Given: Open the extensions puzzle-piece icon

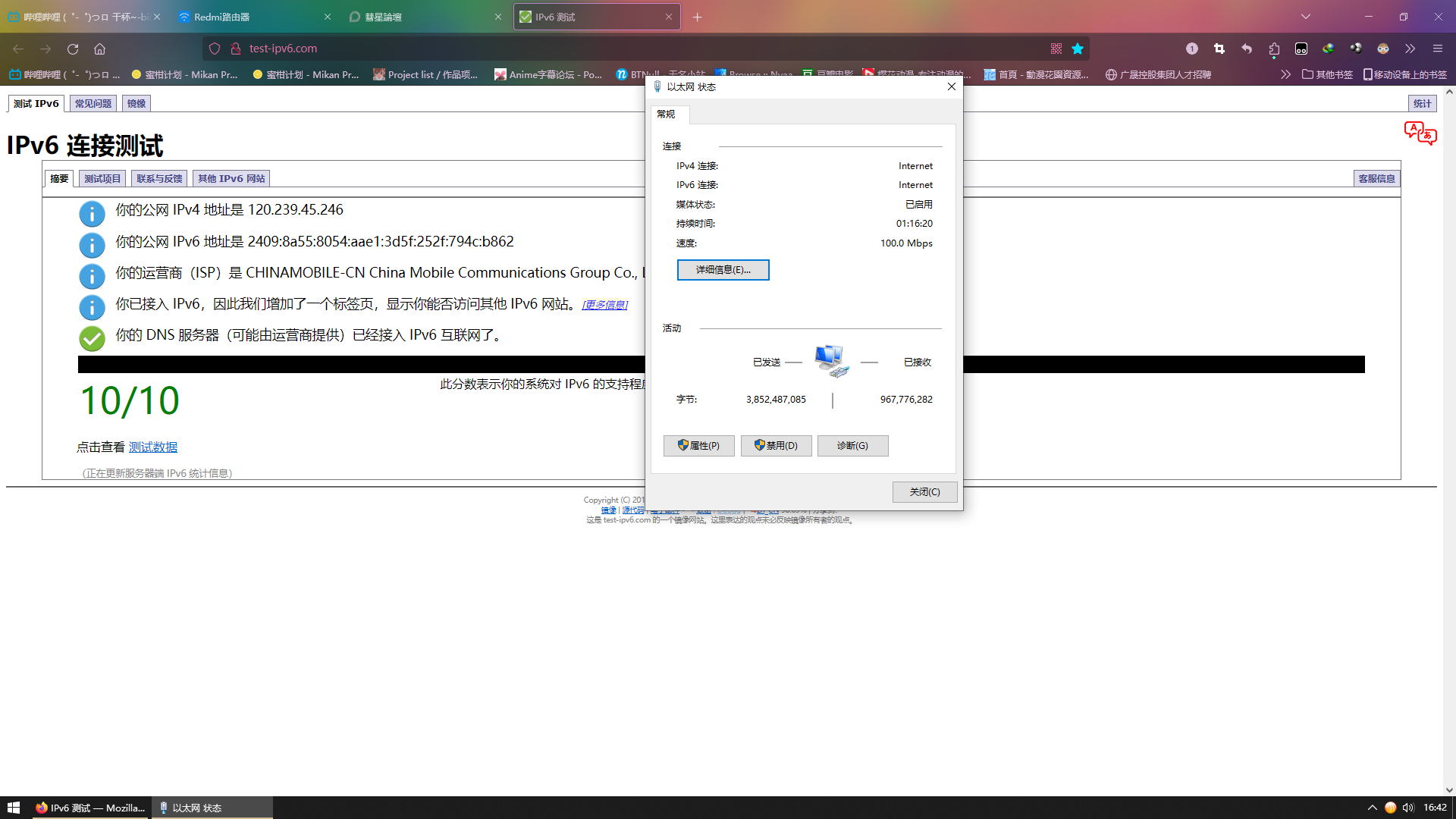Looking at the screenshot, I should point(1274,49).
